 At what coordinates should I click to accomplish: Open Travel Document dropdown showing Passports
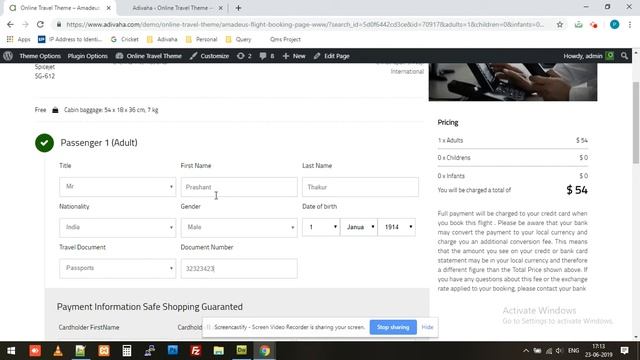118,268
